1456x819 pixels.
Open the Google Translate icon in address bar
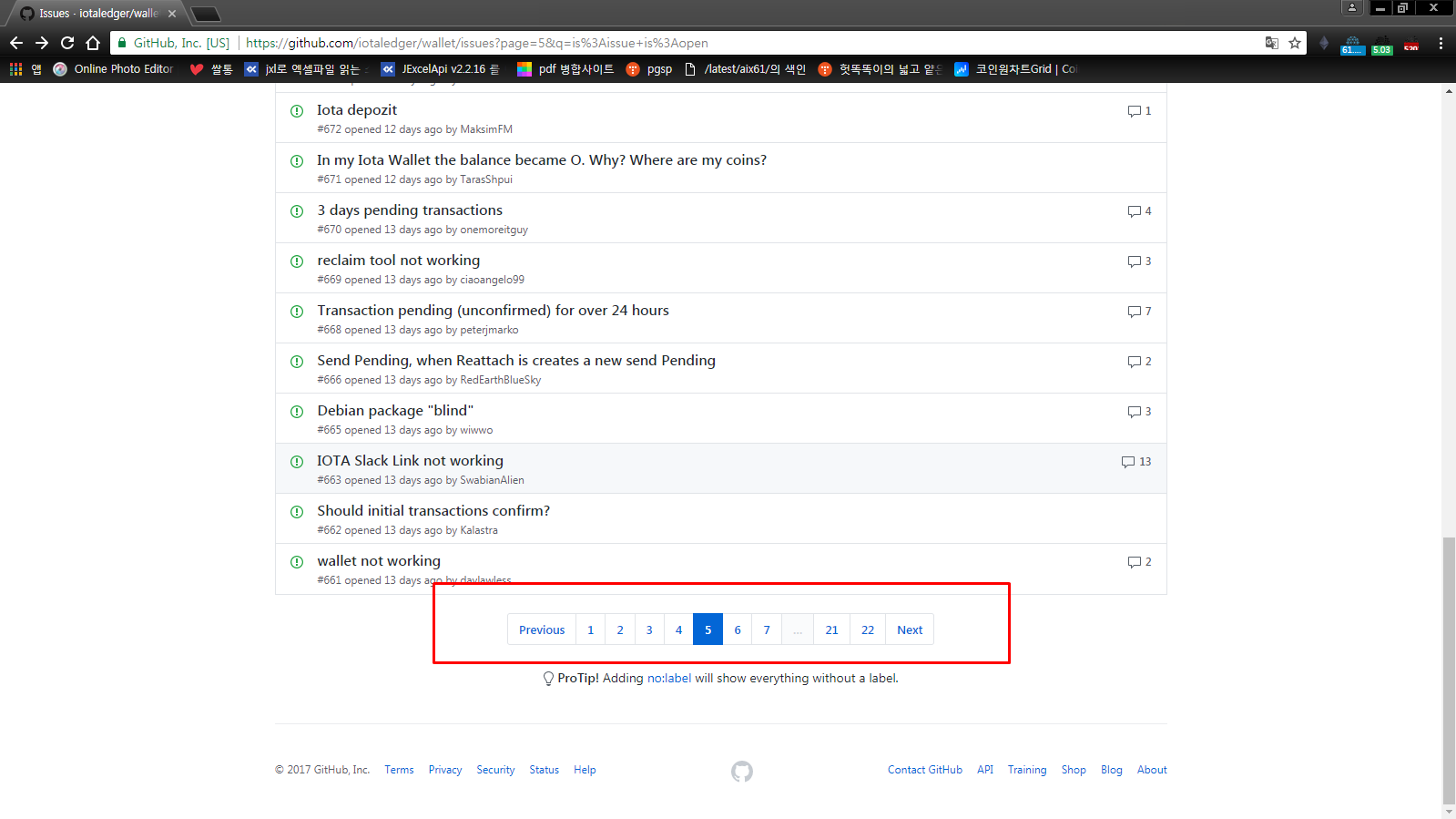coord(1272,43)
